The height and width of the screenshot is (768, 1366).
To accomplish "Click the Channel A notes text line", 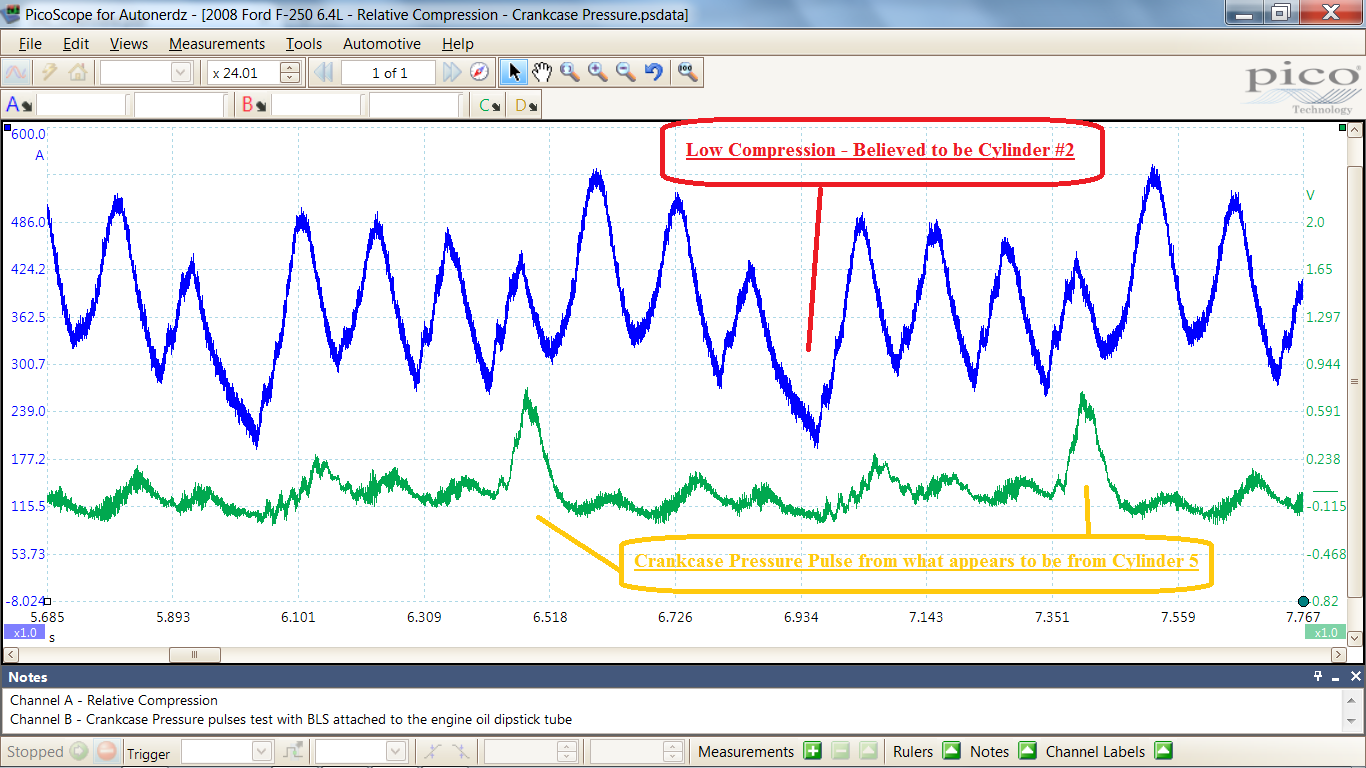I will pos(114,700).
